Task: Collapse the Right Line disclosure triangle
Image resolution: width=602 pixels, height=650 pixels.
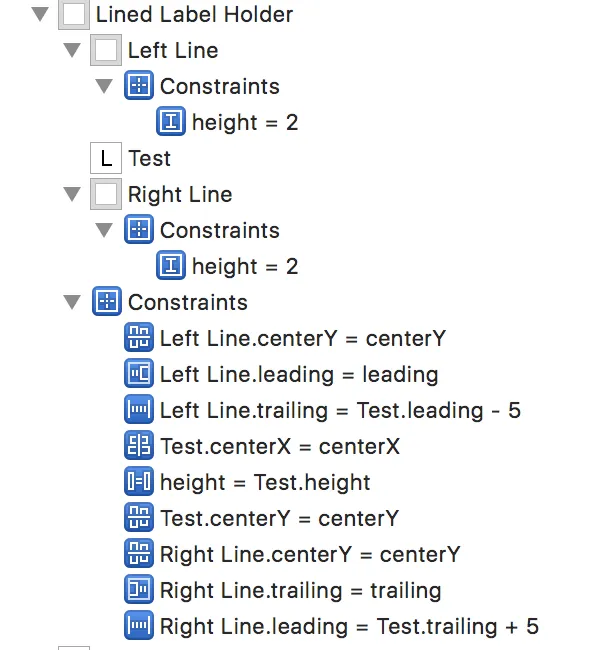Action: coord(71,195)
